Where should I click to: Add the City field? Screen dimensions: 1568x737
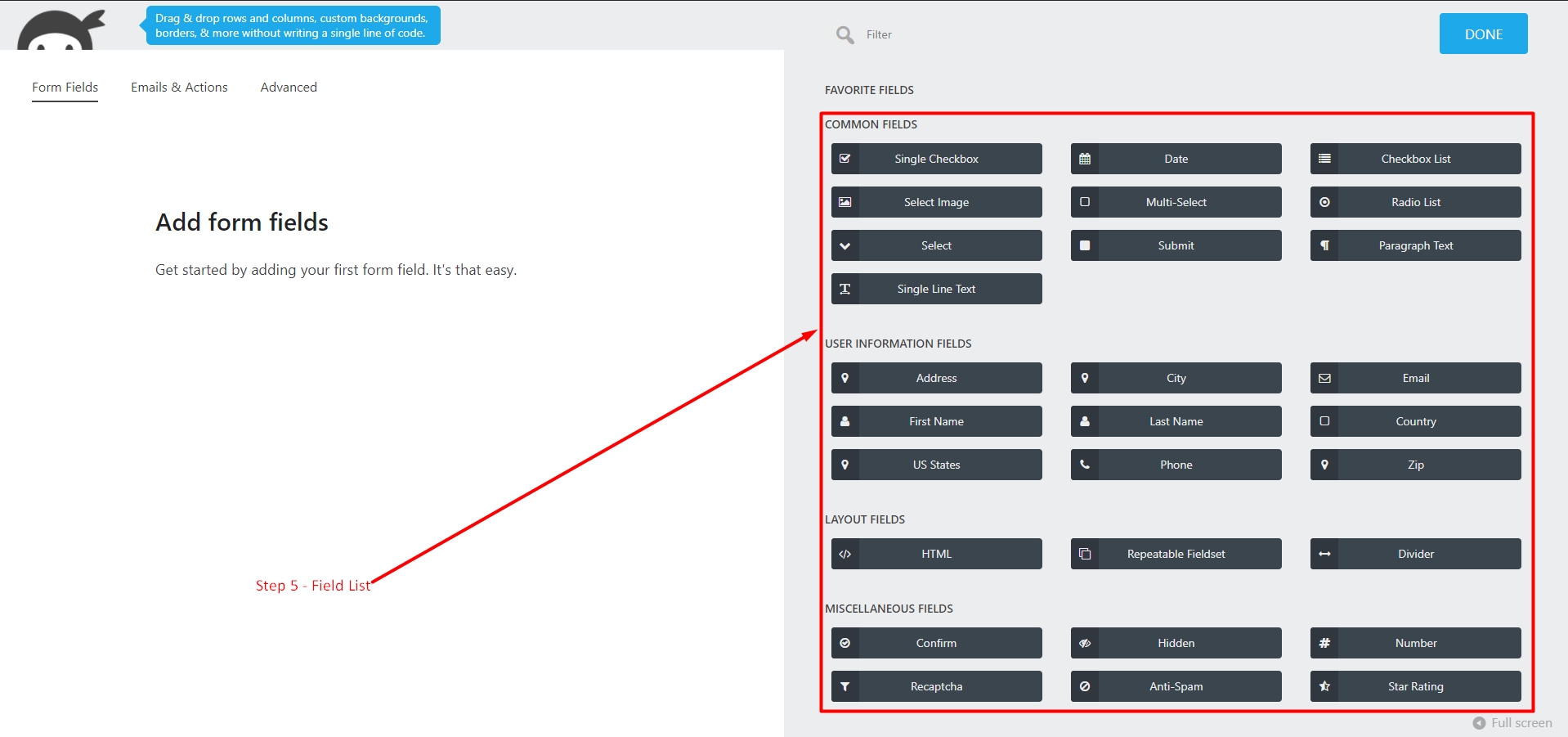tap(1176, 378)
